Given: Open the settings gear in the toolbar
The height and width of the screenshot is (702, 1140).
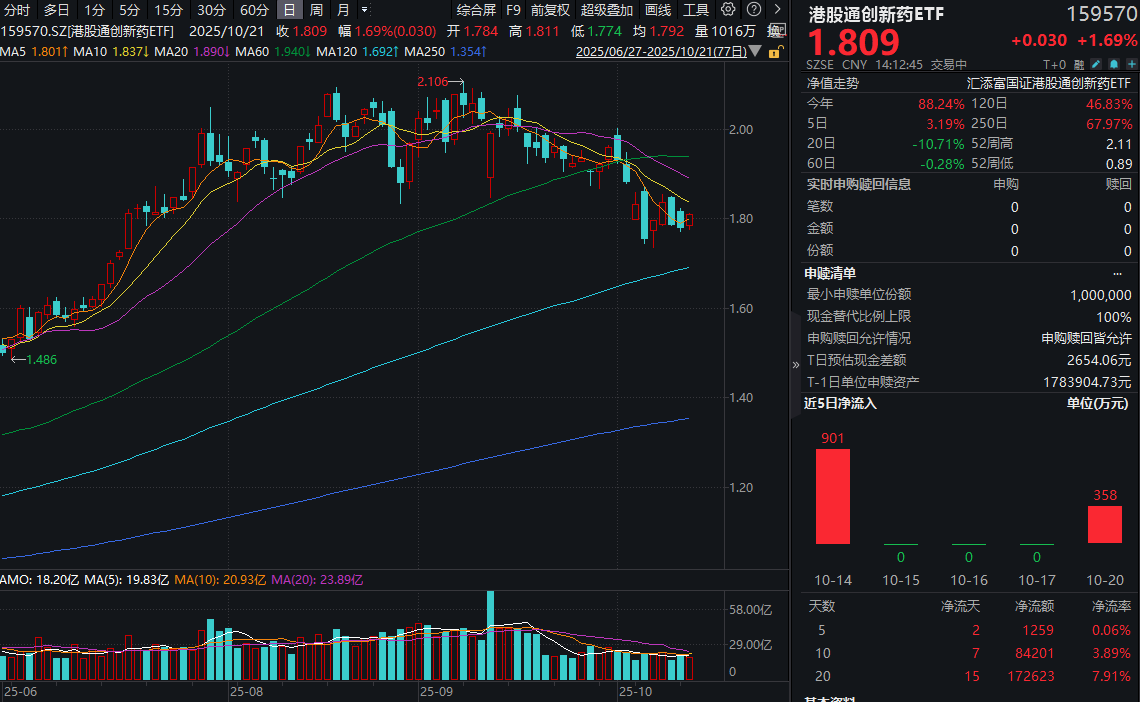Looking at the screenshot, I should tap(727, 9).
